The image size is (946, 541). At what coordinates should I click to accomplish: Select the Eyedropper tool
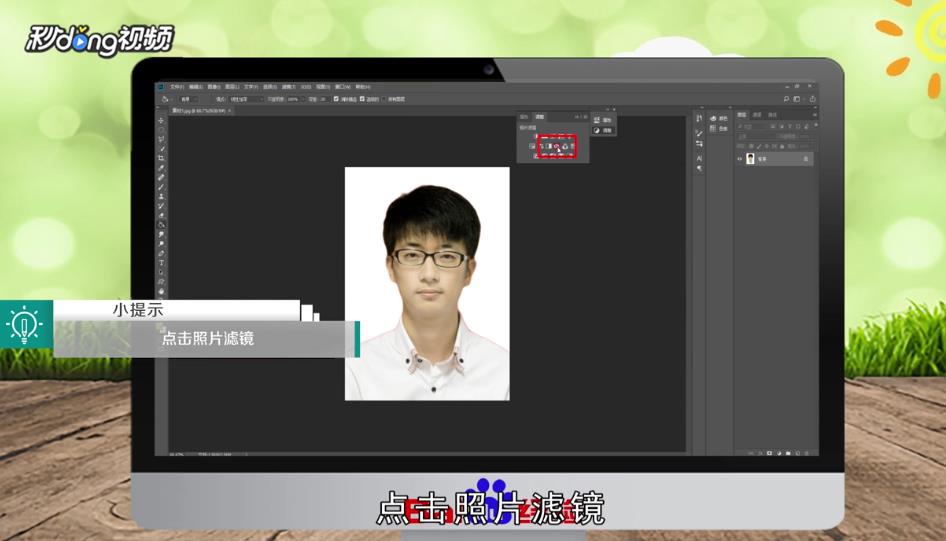pyautogui.click(x=161, y=168)
